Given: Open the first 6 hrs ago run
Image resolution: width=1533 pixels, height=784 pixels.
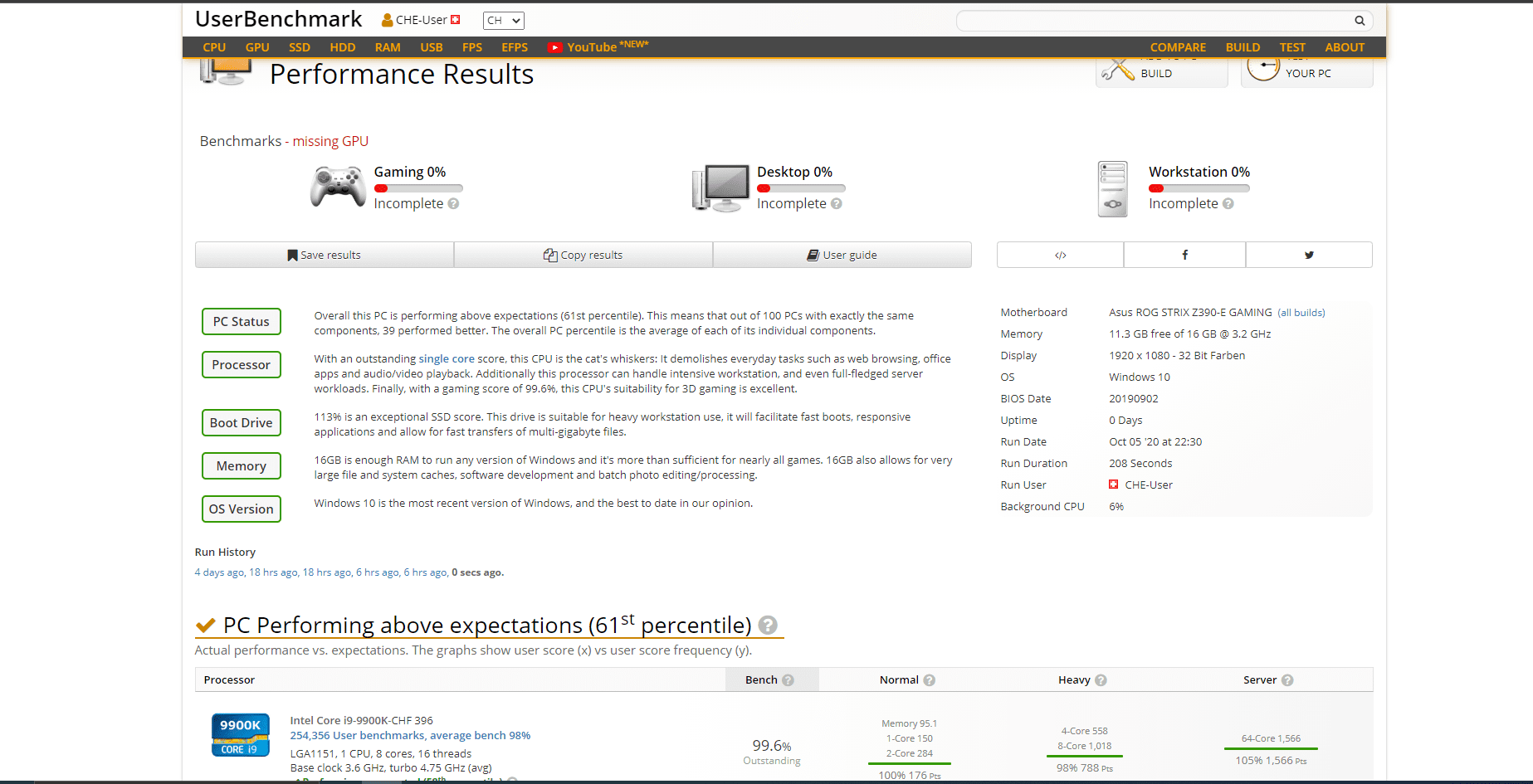Looking at the screenshot, I should point(377,572).
